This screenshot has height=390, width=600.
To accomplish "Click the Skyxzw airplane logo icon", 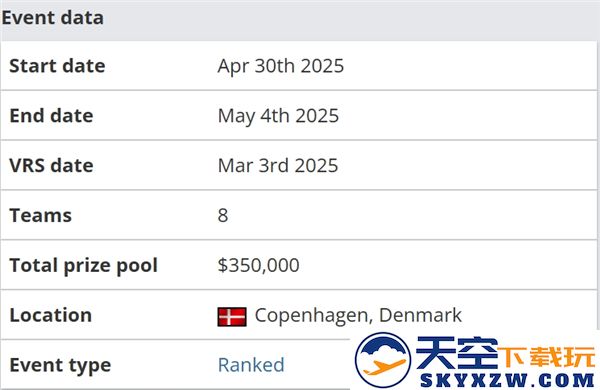I will pyautogui.click(x=383, y=360).
